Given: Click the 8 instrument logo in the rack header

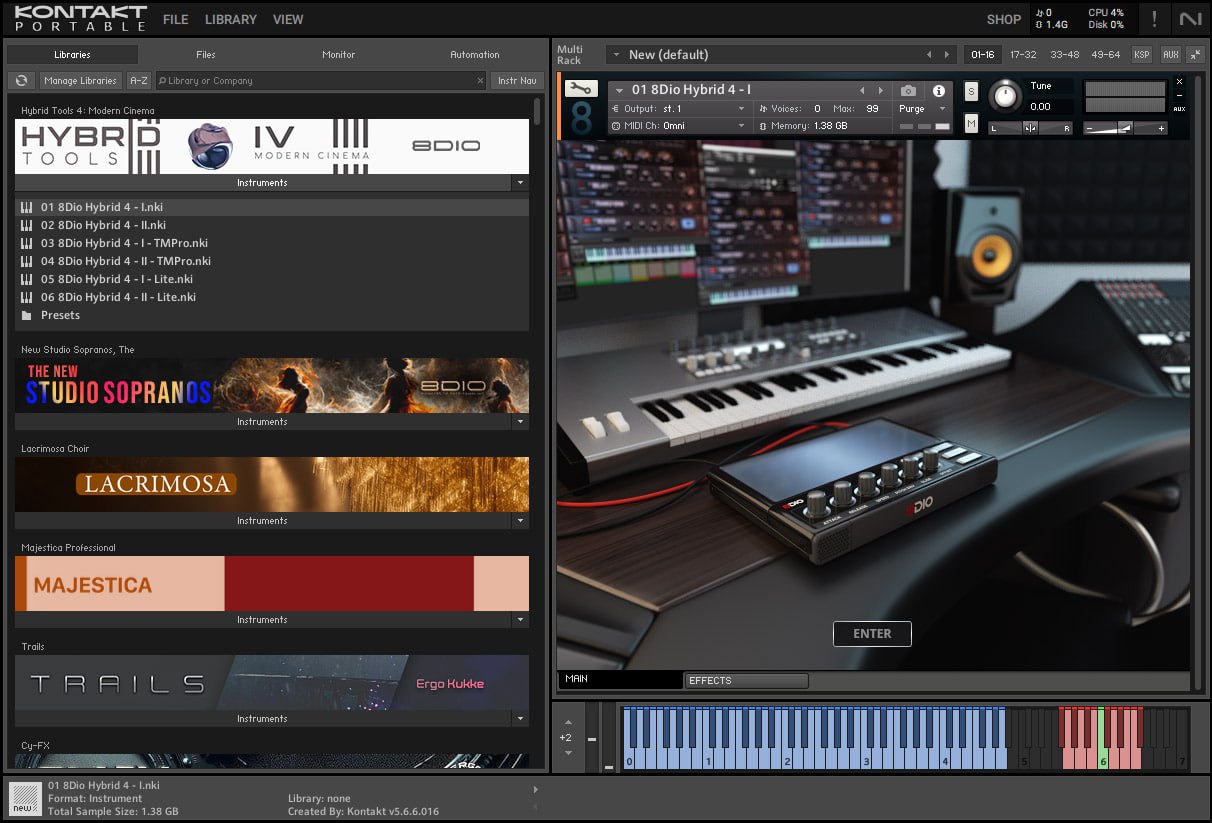Looking at the screenshot, I should 581,118.
